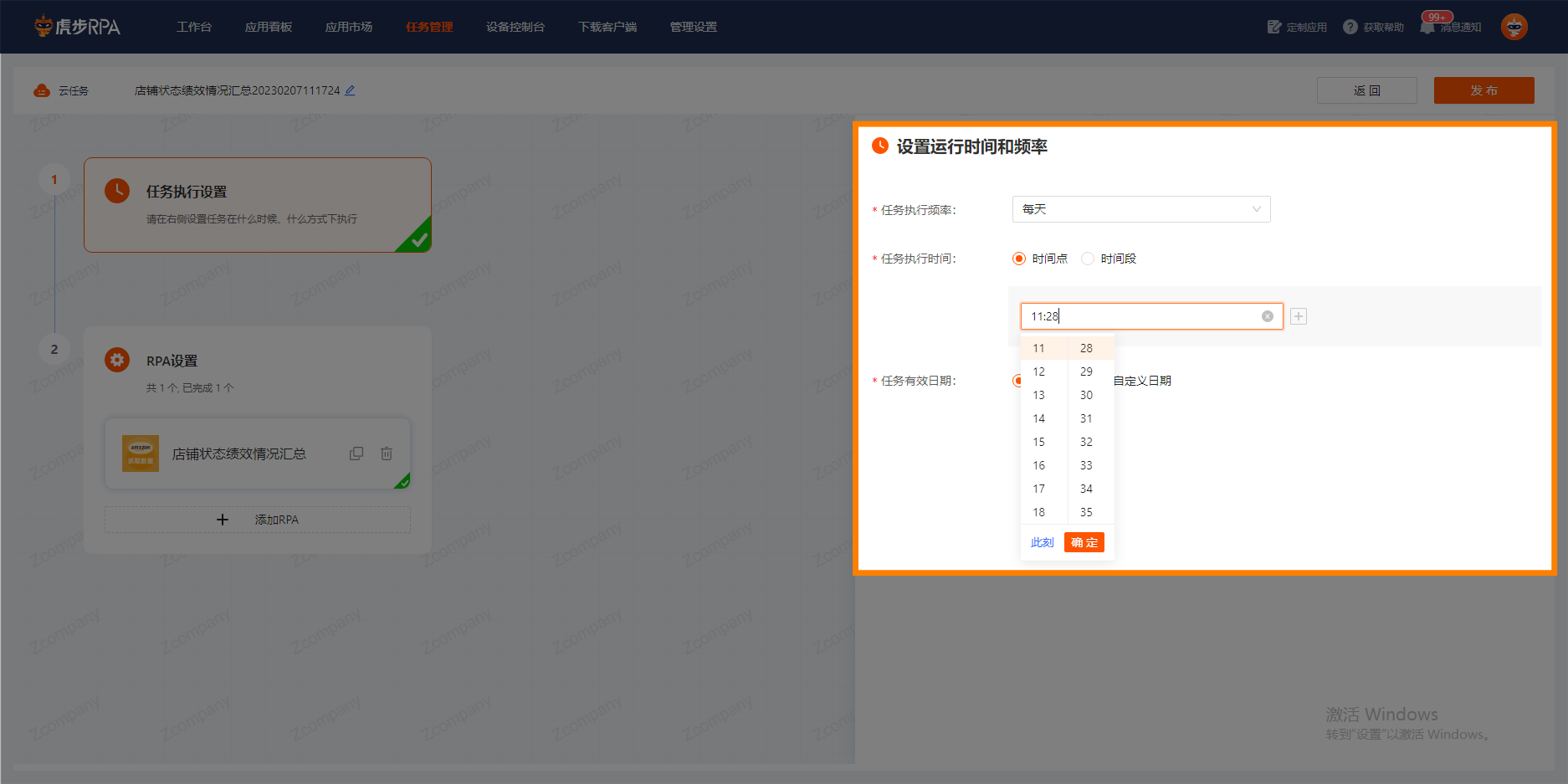
Task: Click the 虎步RPA logo
Action: pos(77,27)
